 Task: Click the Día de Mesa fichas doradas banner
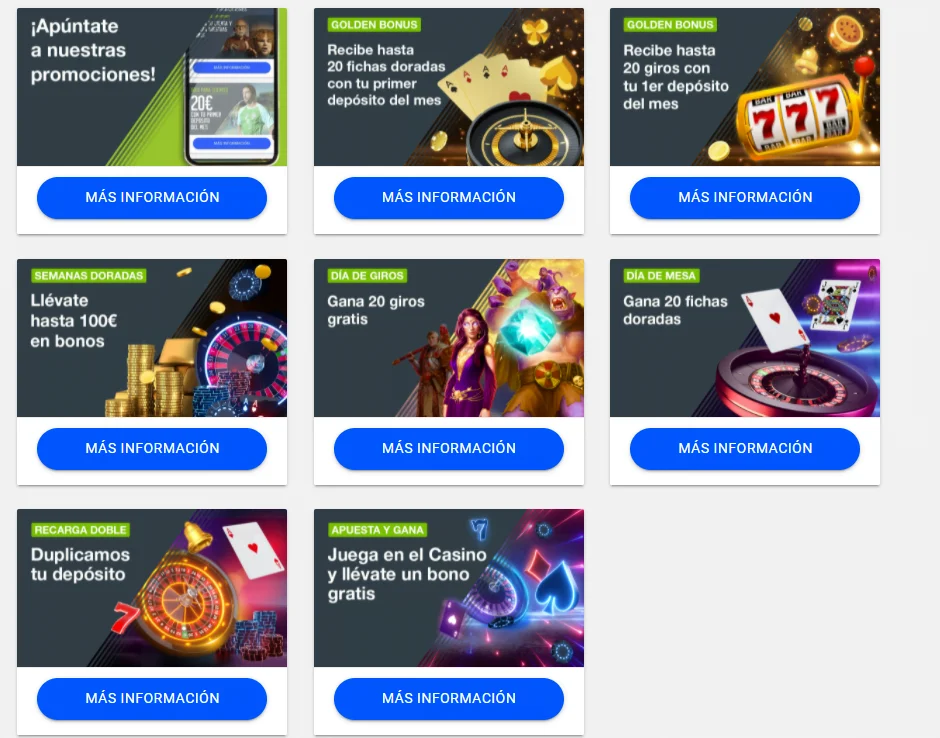pyautogui.click(x=745, y=338)
